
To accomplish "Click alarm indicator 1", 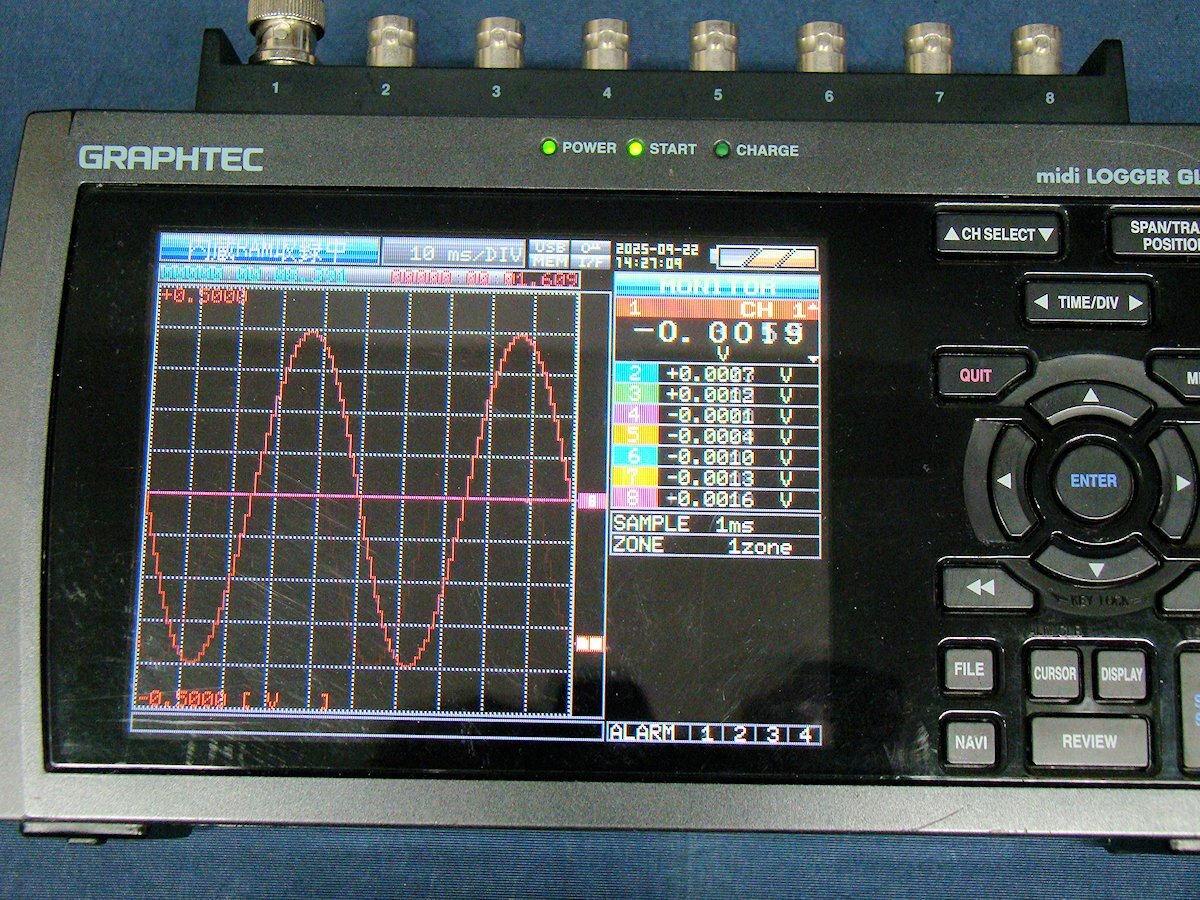I will (x=705, y=734).
